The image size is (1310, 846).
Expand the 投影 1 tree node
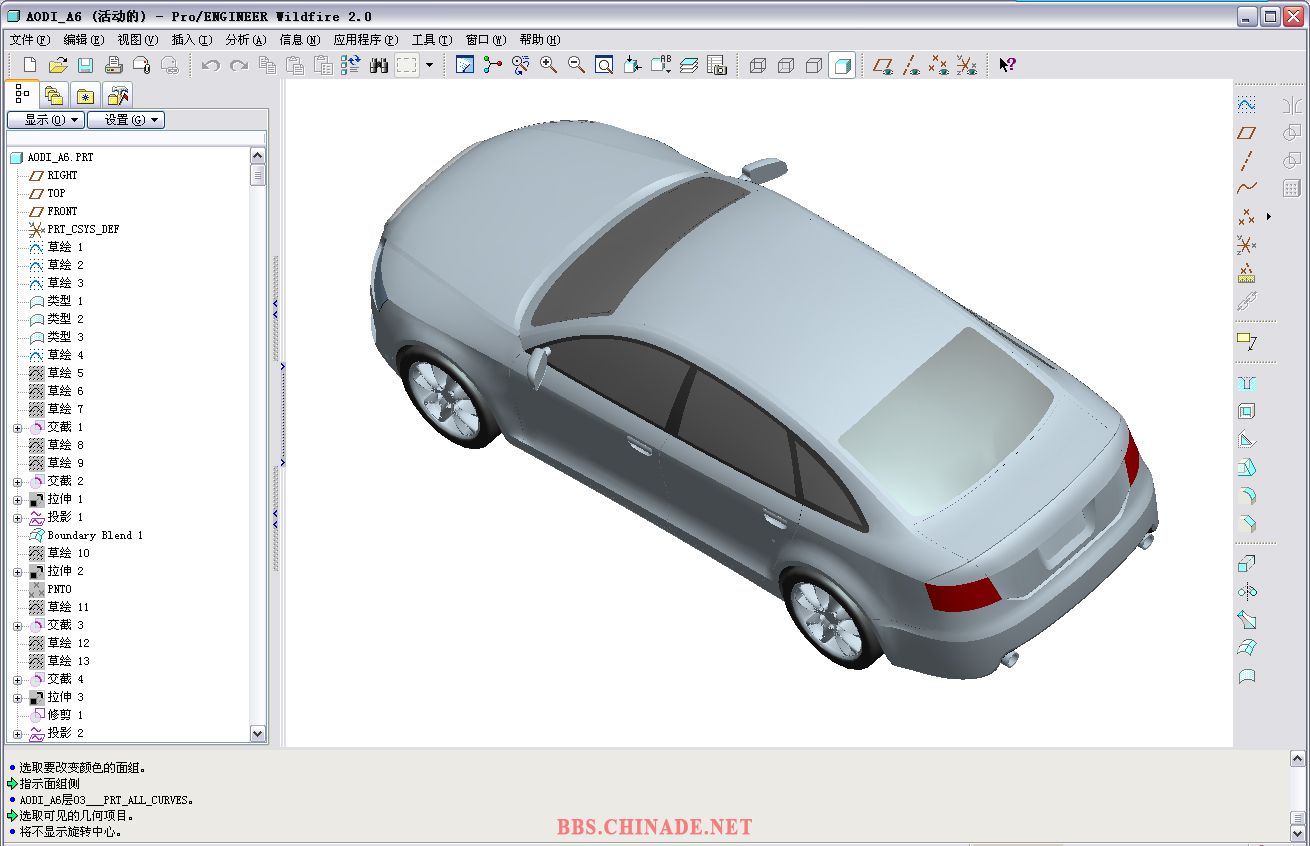[17, 518]
